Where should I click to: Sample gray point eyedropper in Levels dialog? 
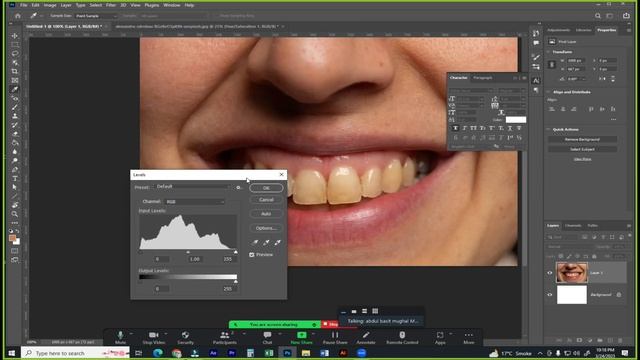(266, 242)
